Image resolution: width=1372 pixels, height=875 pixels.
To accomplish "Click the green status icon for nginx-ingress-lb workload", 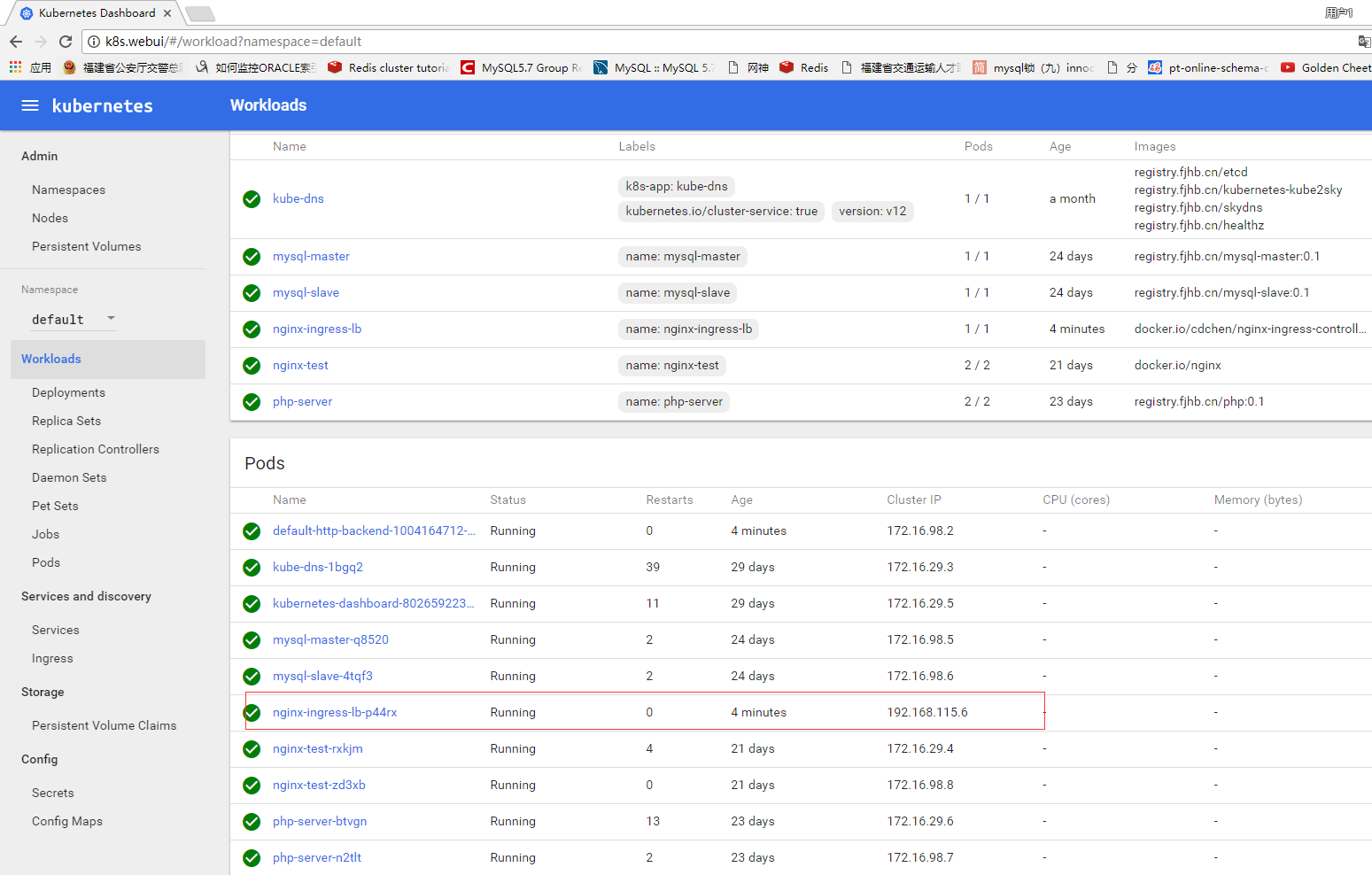I will [x=252, y=329].
